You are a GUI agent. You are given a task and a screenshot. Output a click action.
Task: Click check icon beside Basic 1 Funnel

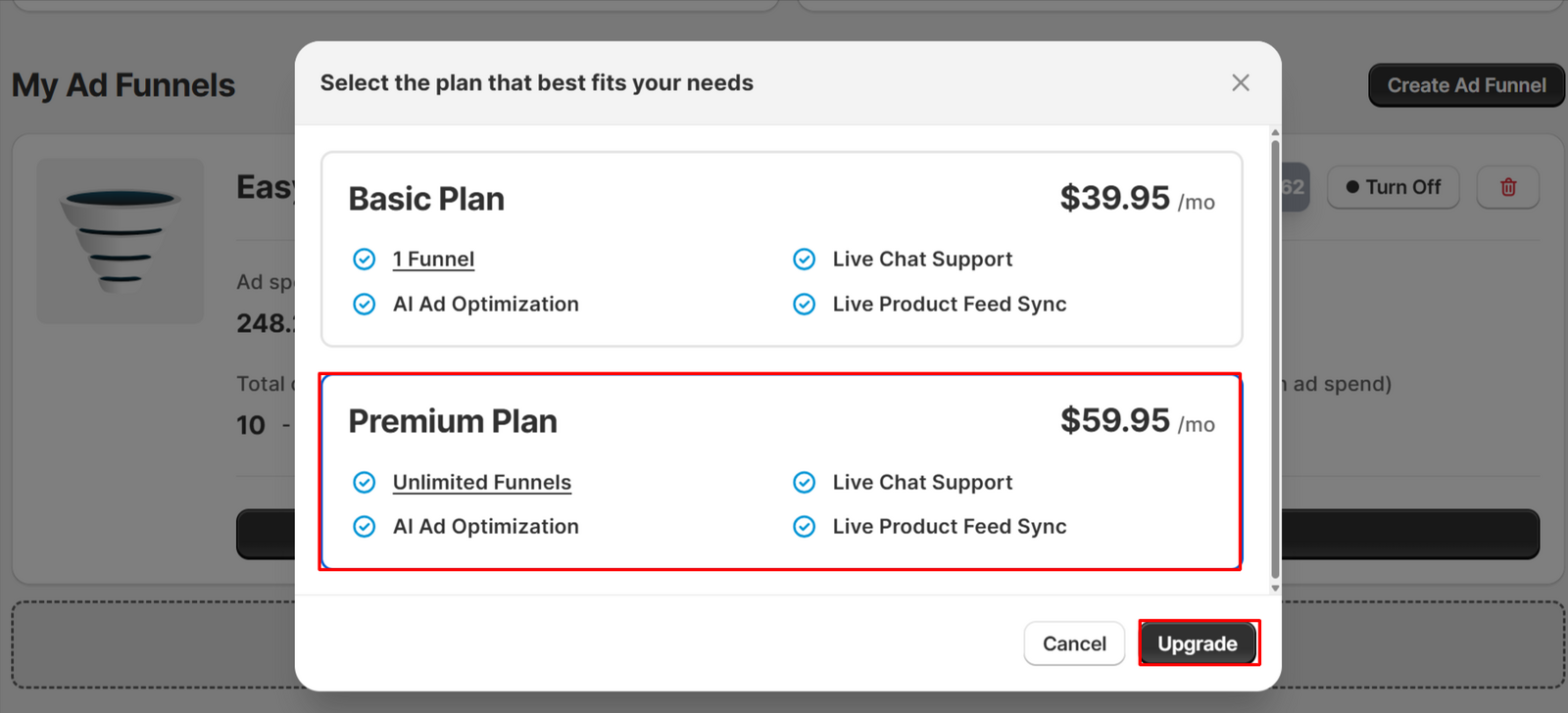click(364, 260)
